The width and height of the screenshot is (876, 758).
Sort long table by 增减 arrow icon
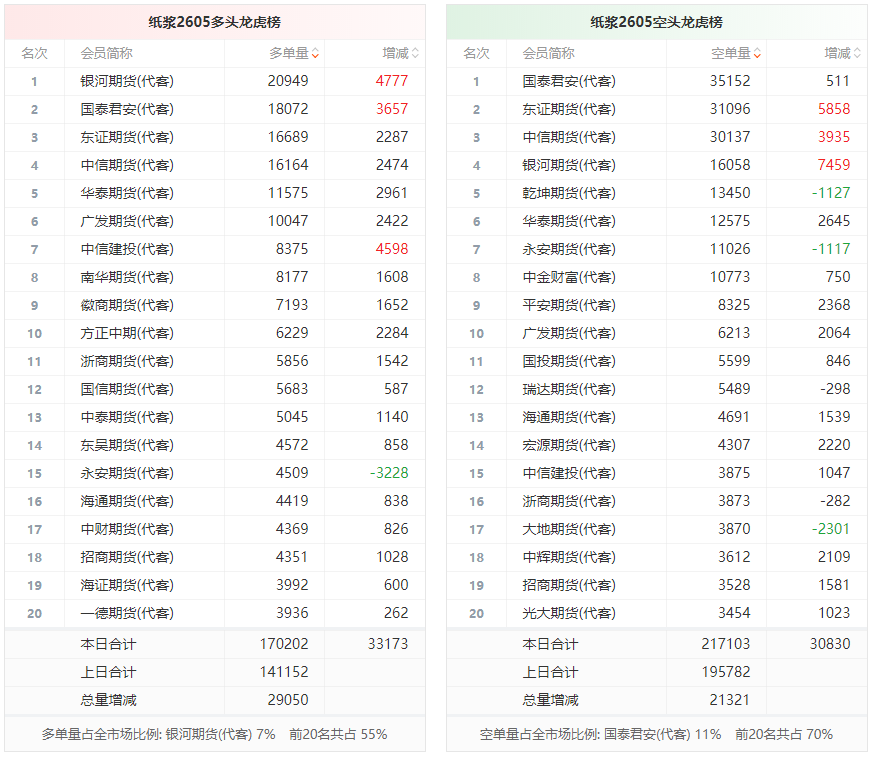[415, 54]
